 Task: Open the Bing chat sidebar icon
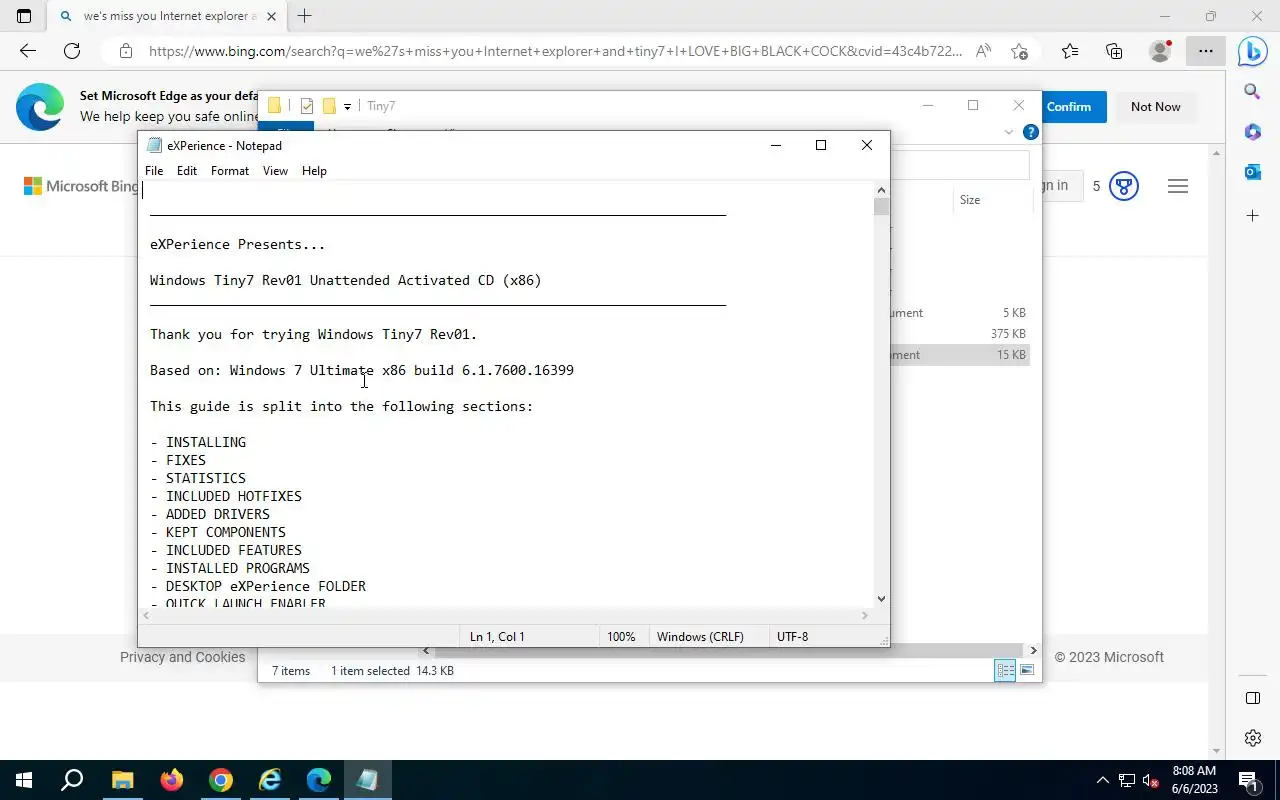[1252, 51]
